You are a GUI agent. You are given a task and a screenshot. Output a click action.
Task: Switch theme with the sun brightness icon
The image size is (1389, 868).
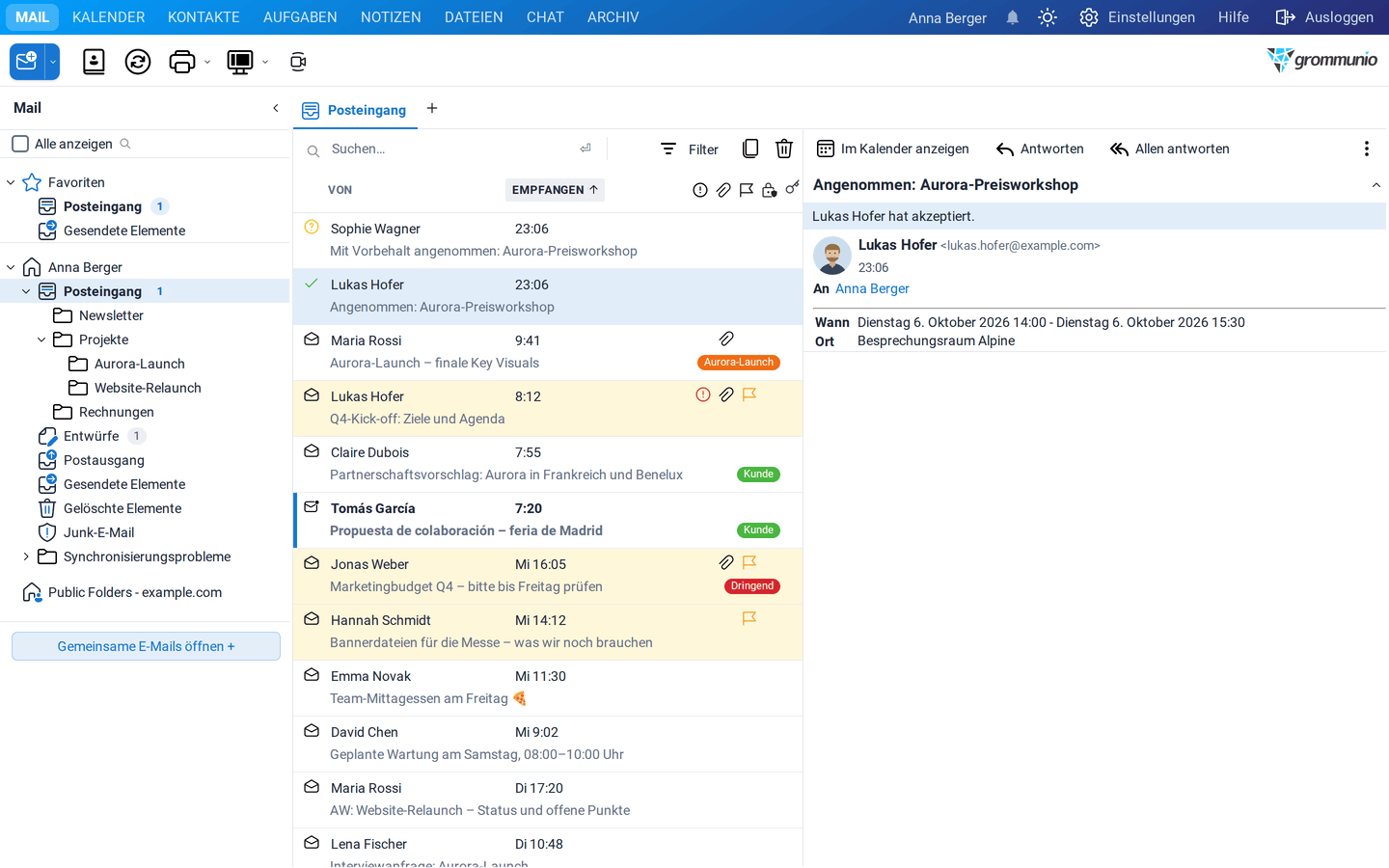pyautogui.click(x=1048, y=17)
